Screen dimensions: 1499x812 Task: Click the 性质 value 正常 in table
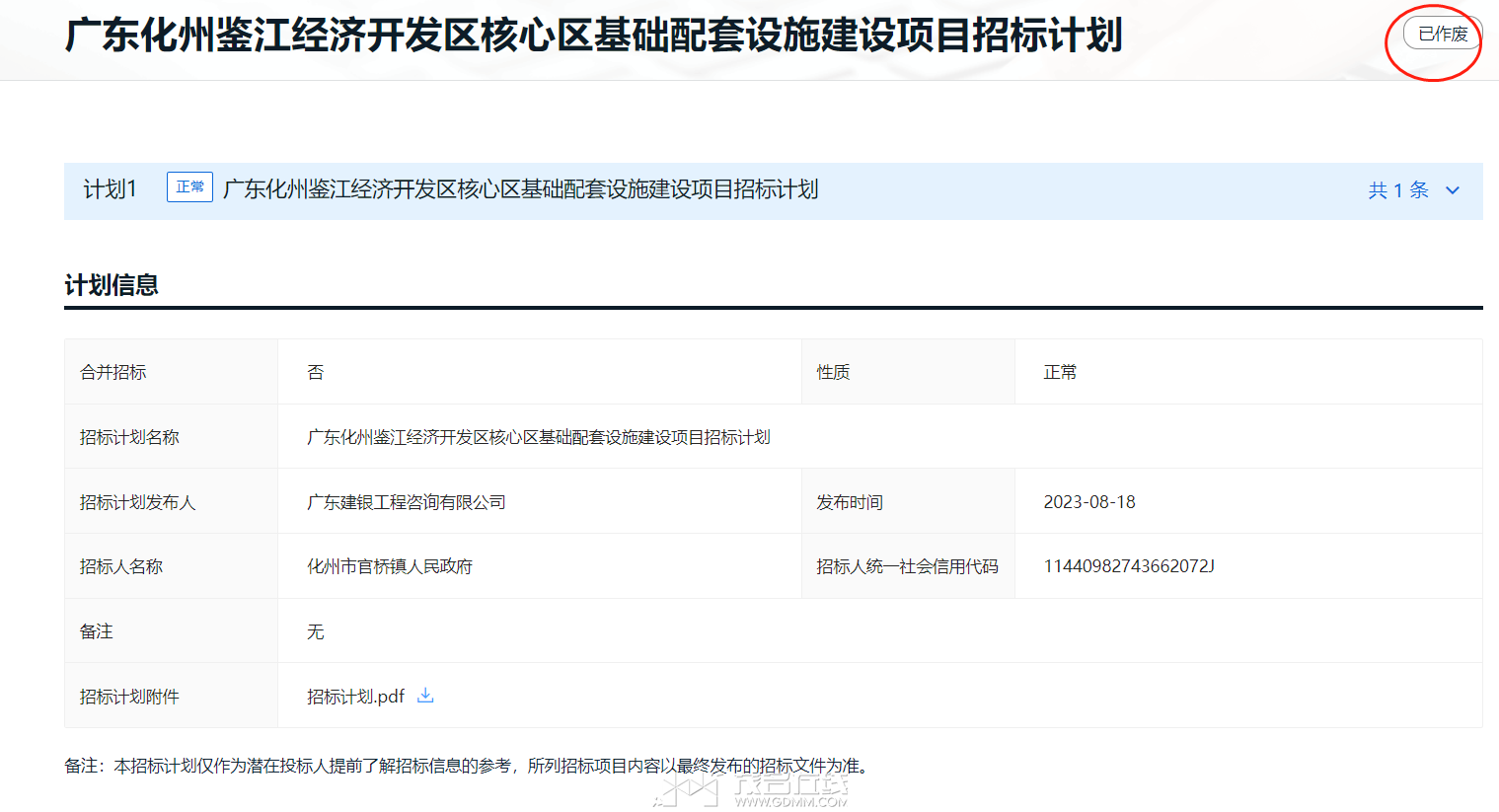coord(1060,372)
